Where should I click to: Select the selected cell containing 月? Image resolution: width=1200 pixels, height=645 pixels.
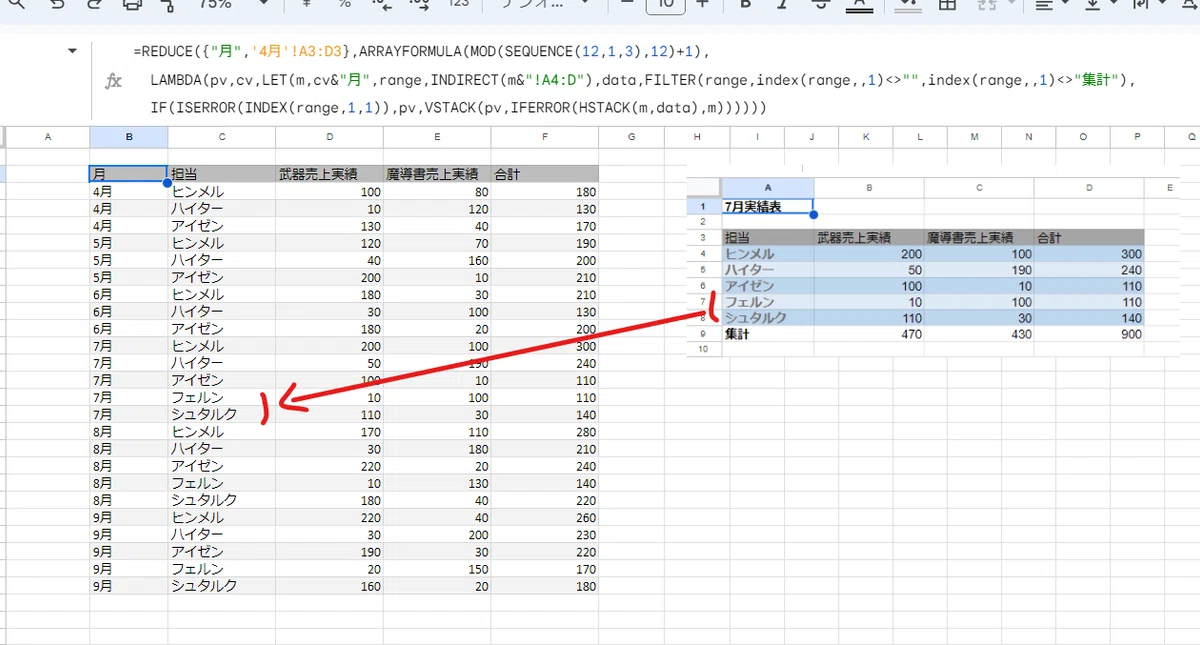tap(128, 174)
